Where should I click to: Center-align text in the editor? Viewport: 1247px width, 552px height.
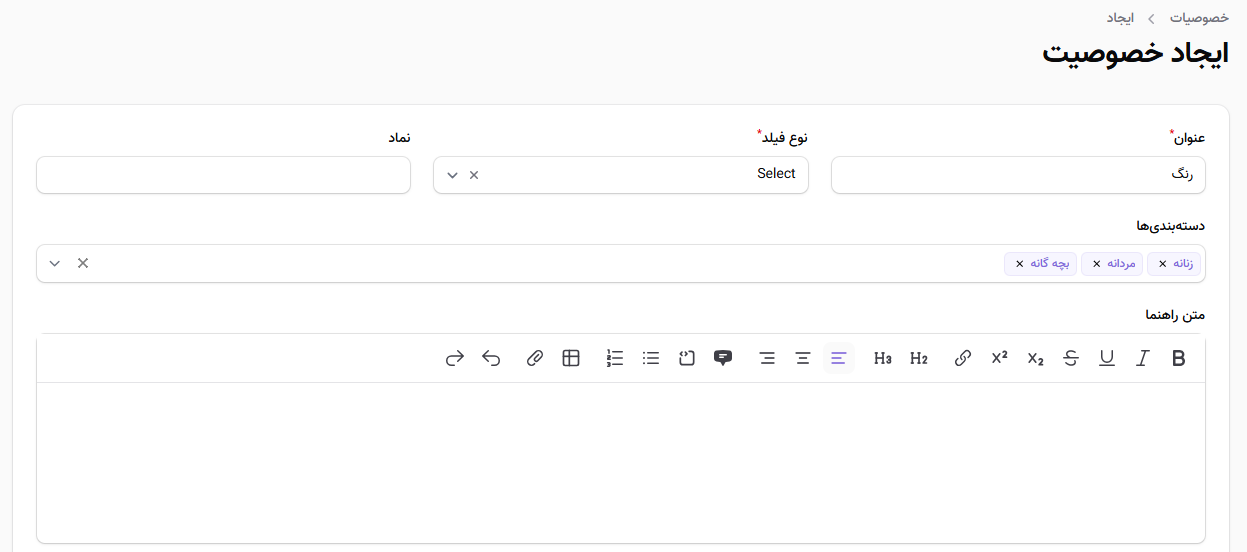pos(802,358)
